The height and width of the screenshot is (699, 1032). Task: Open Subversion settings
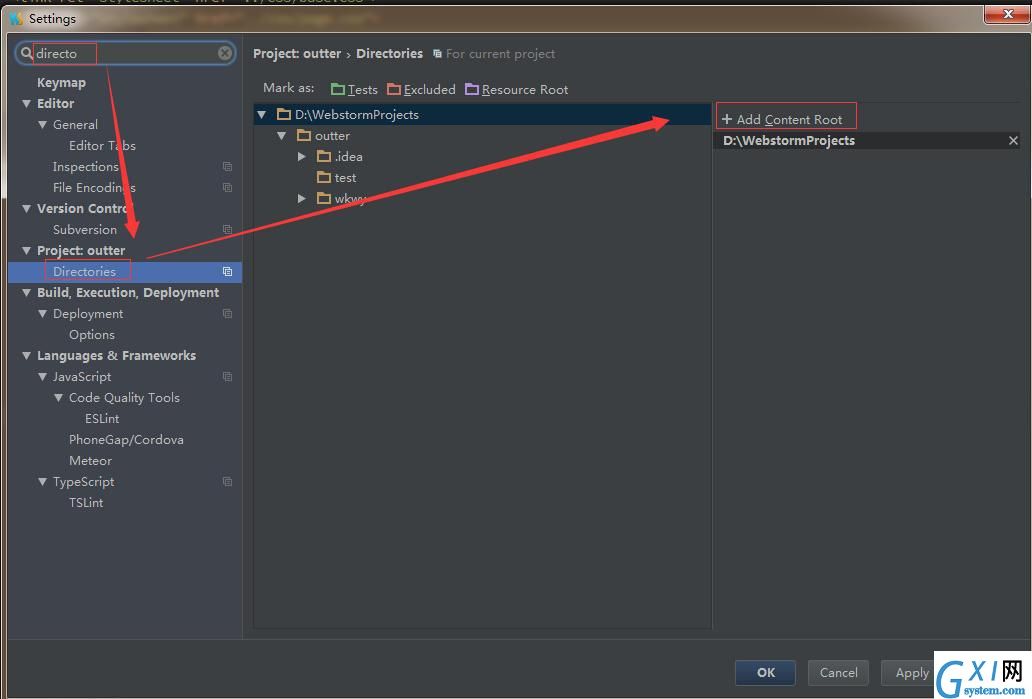tap(85, 230)
